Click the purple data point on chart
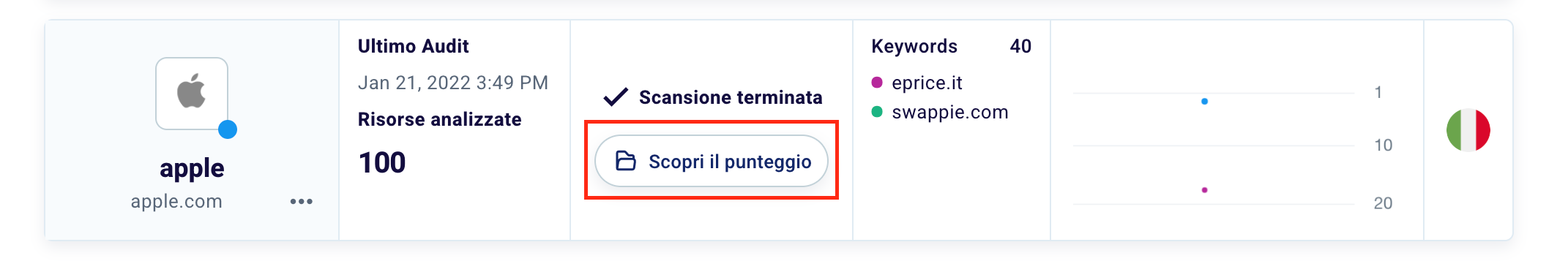Viewport: 1568px width, 272px height. click(1204, 190)
